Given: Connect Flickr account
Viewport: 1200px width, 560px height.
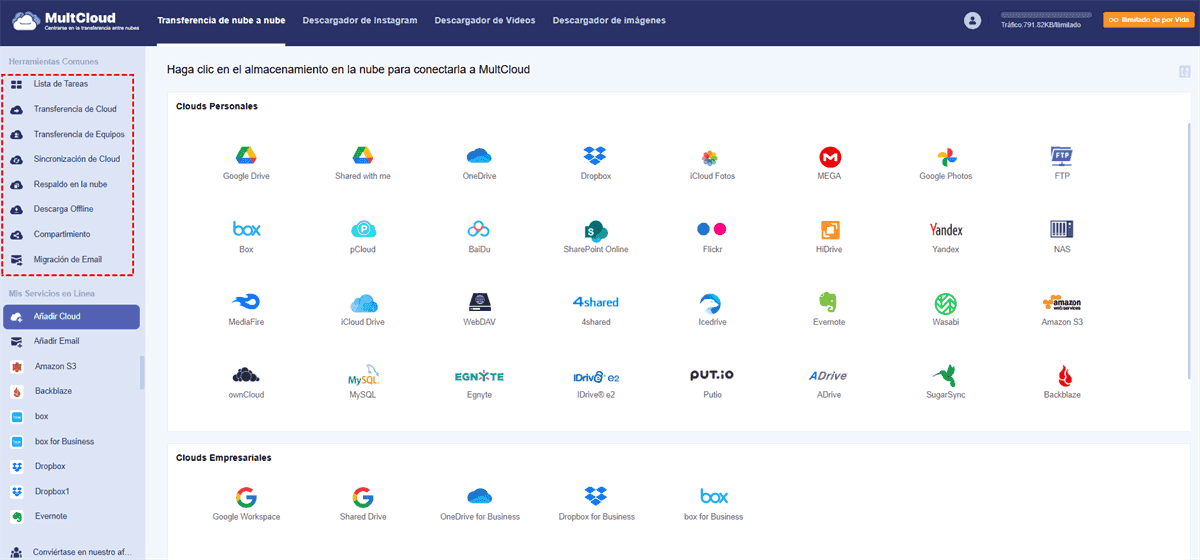Looking at the screenshot, I should pyautogui.click(x=712, y=236).
